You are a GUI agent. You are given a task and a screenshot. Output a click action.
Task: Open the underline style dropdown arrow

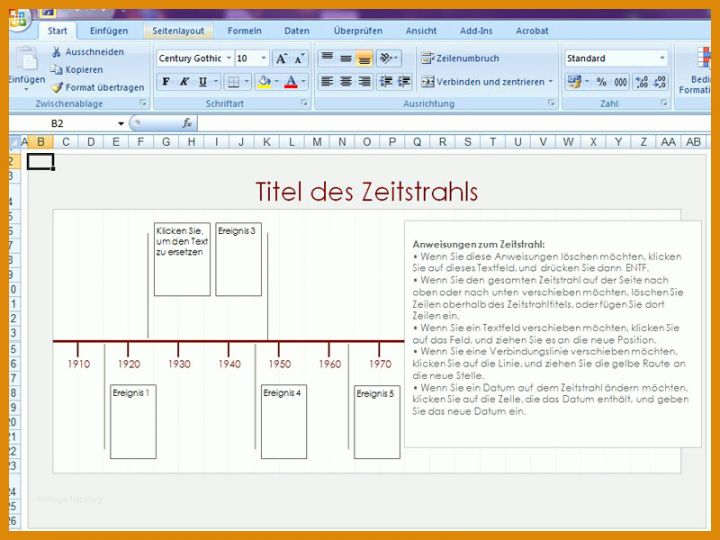(215, 82)
